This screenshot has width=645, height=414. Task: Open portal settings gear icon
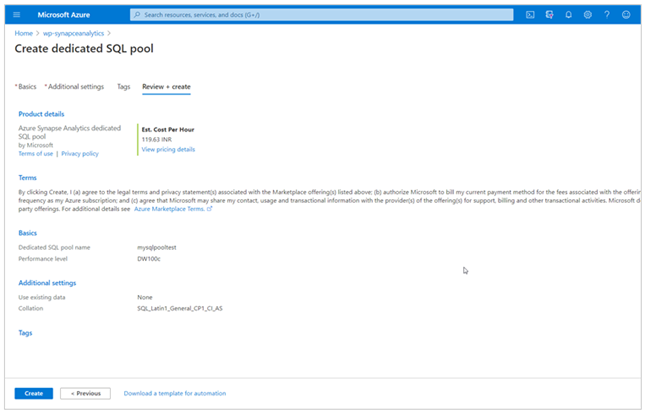588,15
